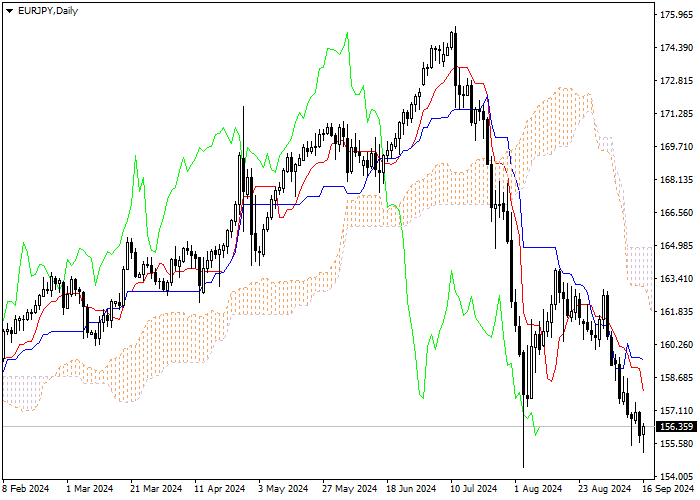This screenshot has height=500, width=700.
Task: Click the 1 Aug 2024 date label
Action: 538,489
